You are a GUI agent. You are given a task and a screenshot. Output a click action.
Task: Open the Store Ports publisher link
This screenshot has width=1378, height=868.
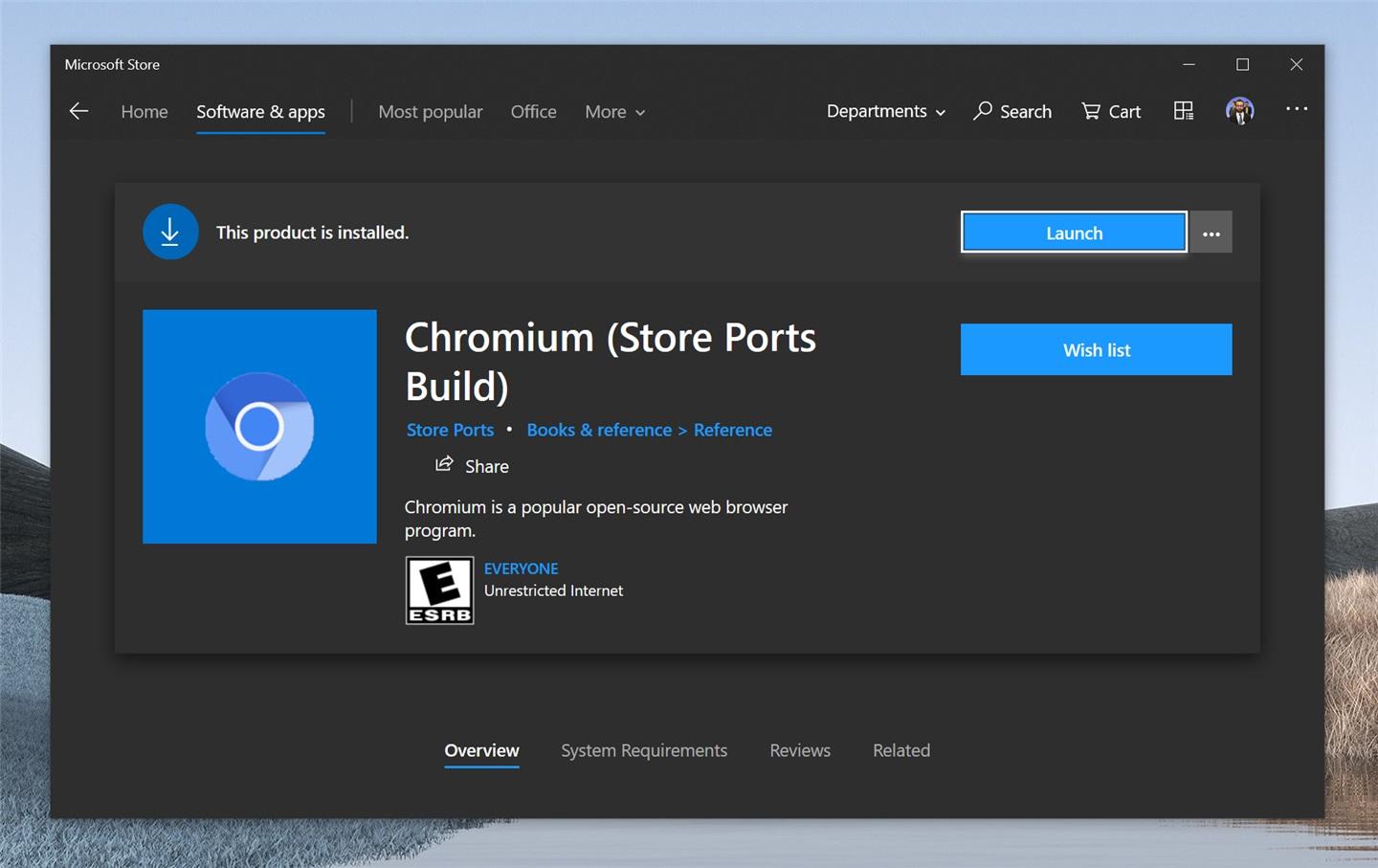pos(450,430)
